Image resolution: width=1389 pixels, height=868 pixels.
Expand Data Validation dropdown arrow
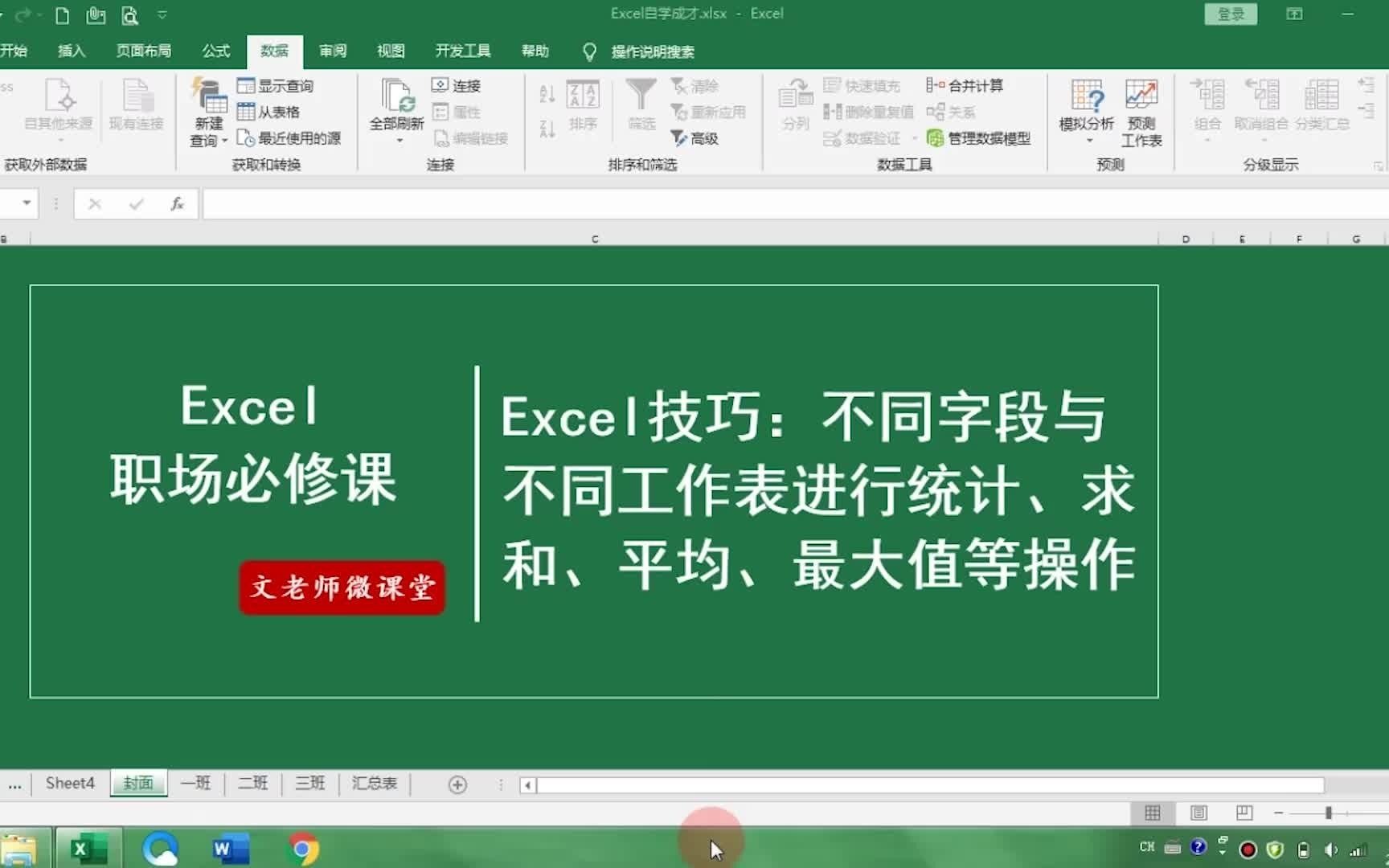pos(915,138)
